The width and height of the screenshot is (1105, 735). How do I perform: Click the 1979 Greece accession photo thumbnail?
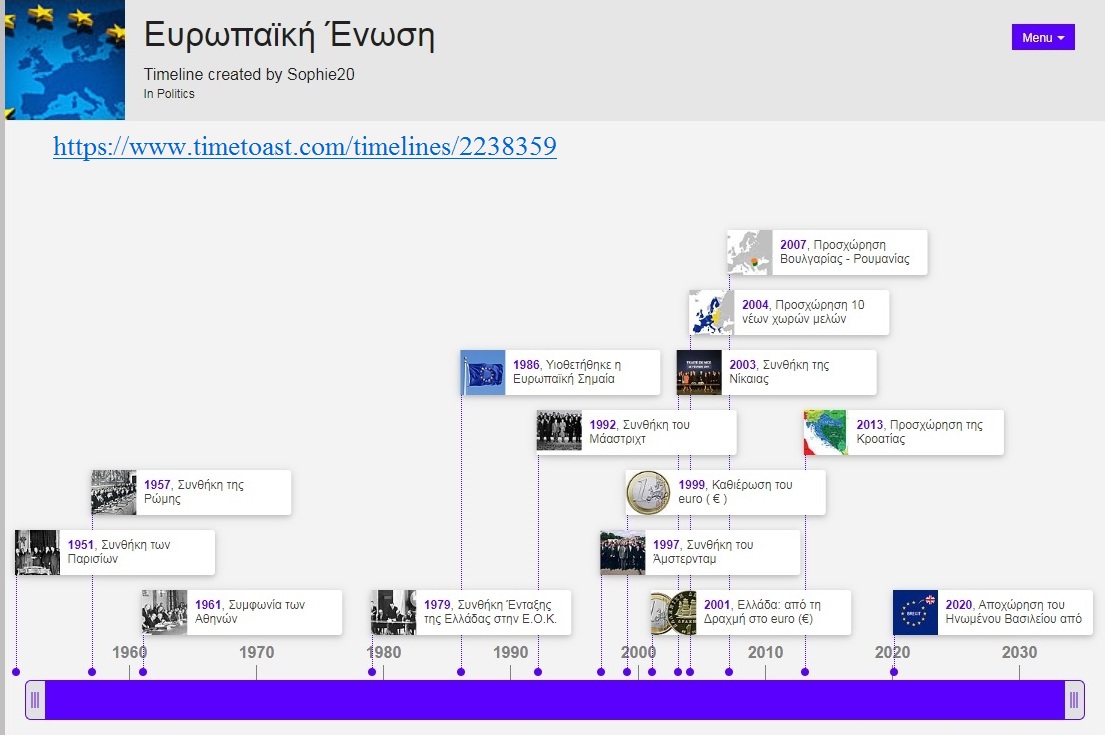pyautogui.click(x=393, y=612)
